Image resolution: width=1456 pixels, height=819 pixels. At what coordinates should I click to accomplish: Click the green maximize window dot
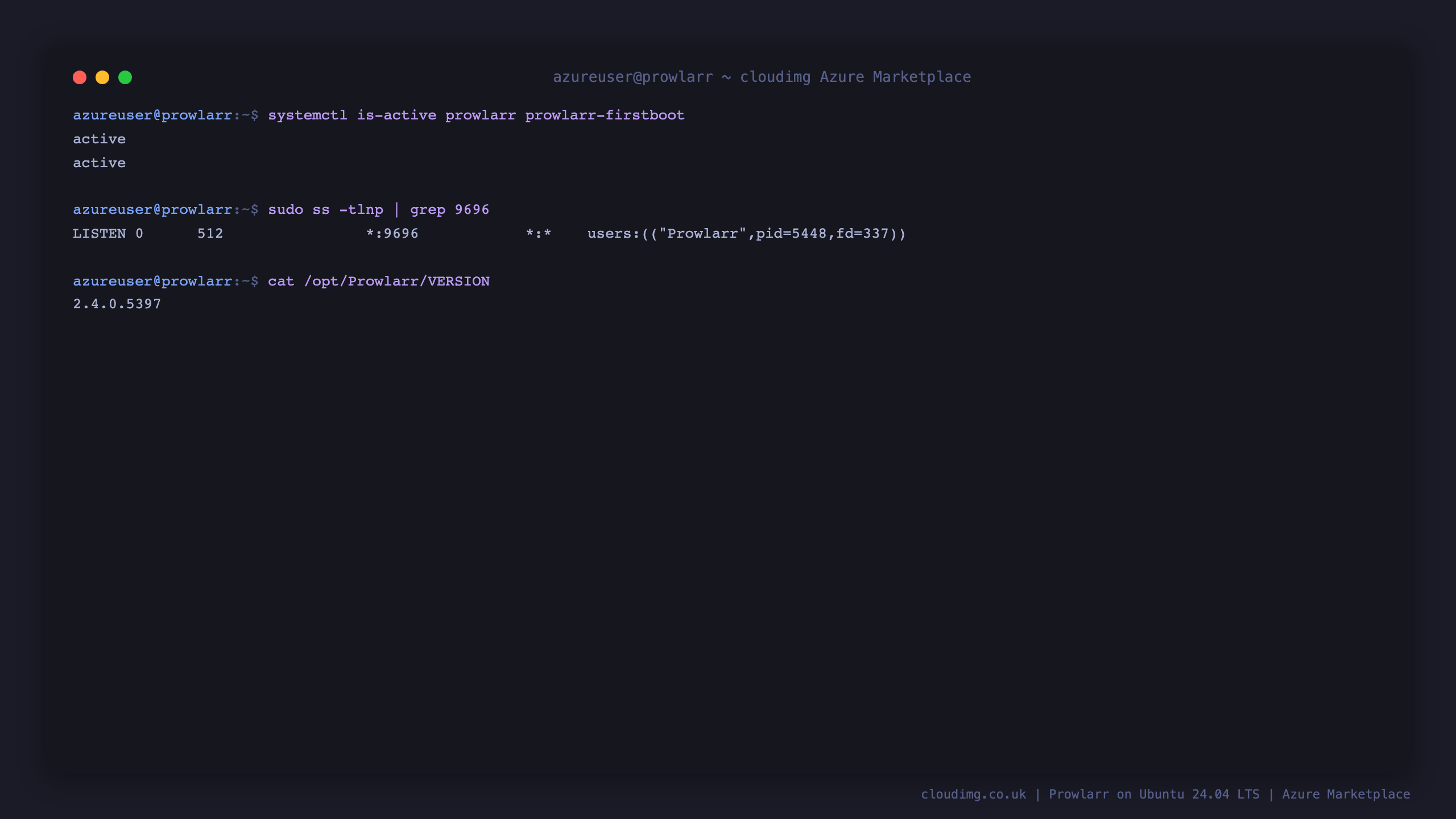pos(125,77)
